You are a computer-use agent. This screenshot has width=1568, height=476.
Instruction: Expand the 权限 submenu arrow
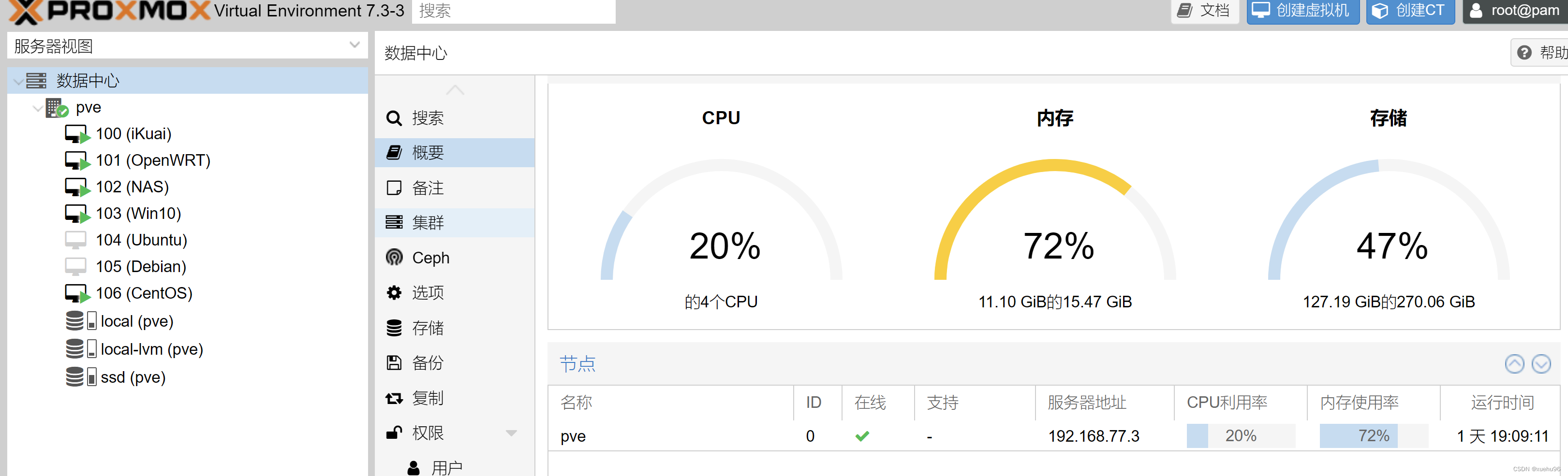[511, 433]
